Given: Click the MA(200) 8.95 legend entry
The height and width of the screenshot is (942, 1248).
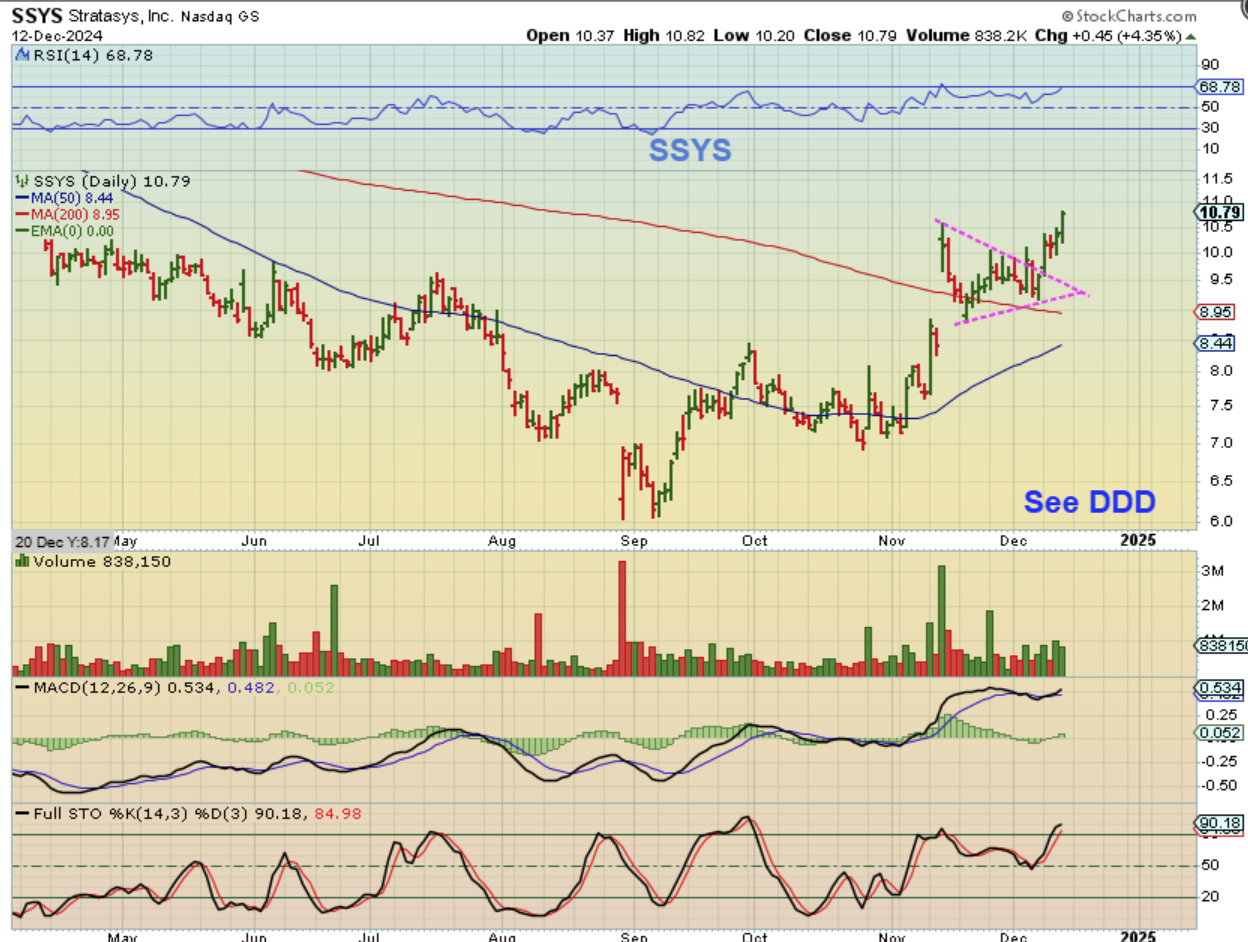Looking at the screenshot, I should pos(69,214).
